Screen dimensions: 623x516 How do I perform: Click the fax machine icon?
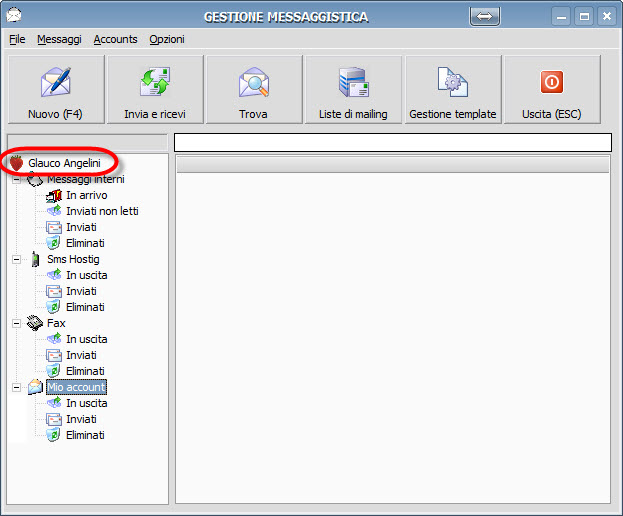coord(35,323)
